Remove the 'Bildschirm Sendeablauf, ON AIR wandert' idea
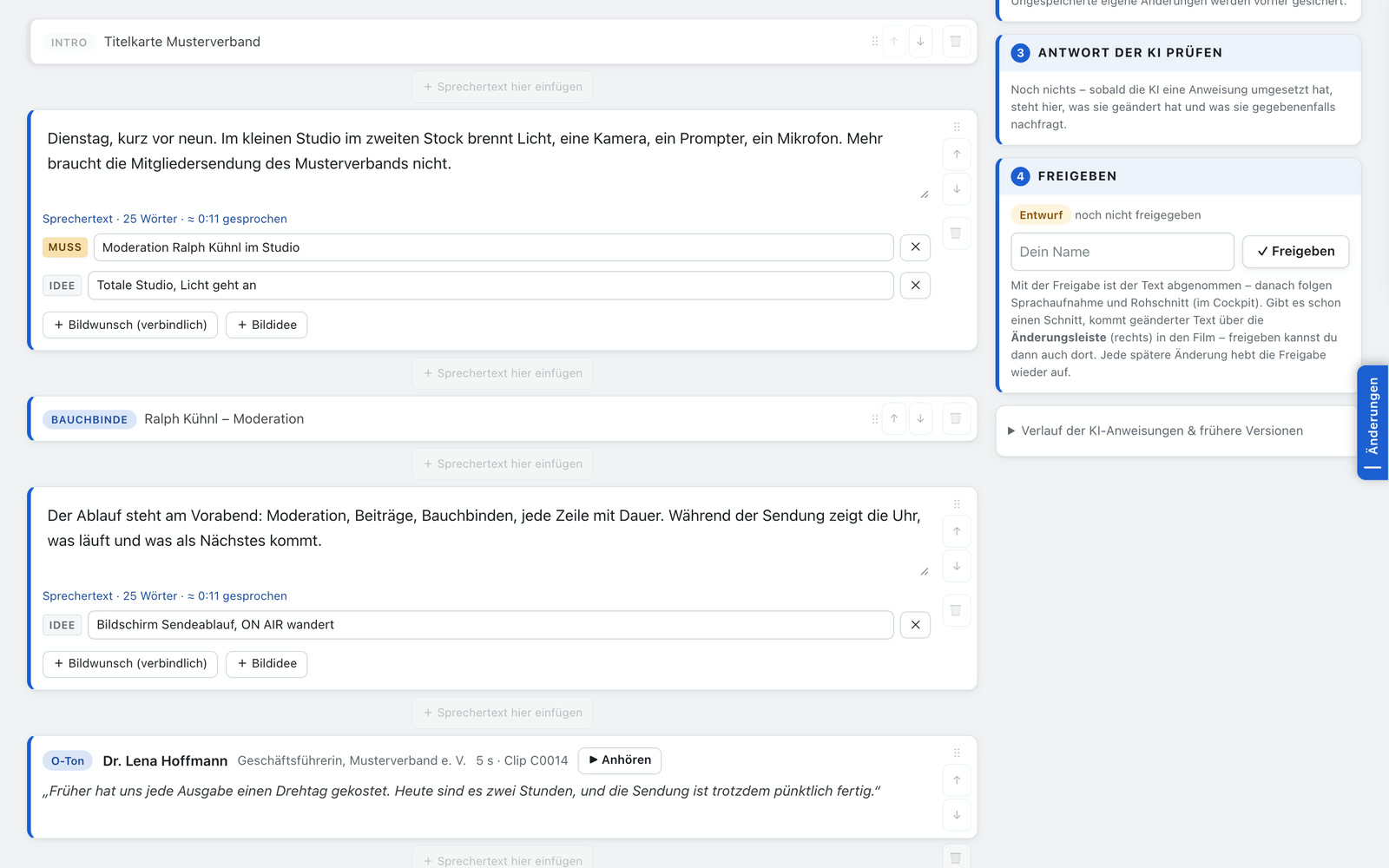Image resolution: width=1389 pixels, height=868 pixels. [x=915, y=625]
